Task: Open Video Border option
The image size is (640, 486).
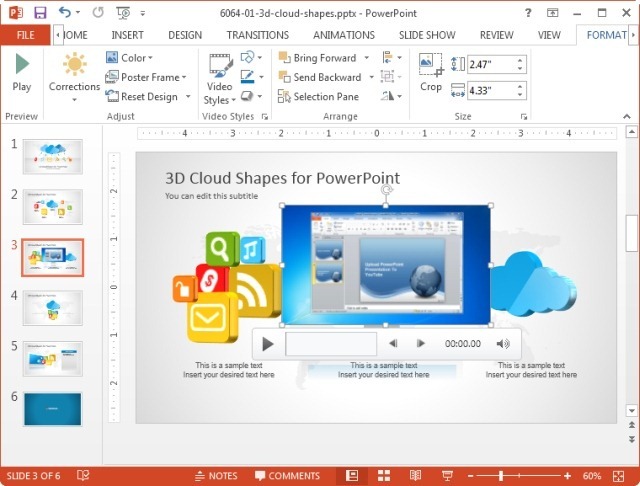Action: tap(251, 77)
